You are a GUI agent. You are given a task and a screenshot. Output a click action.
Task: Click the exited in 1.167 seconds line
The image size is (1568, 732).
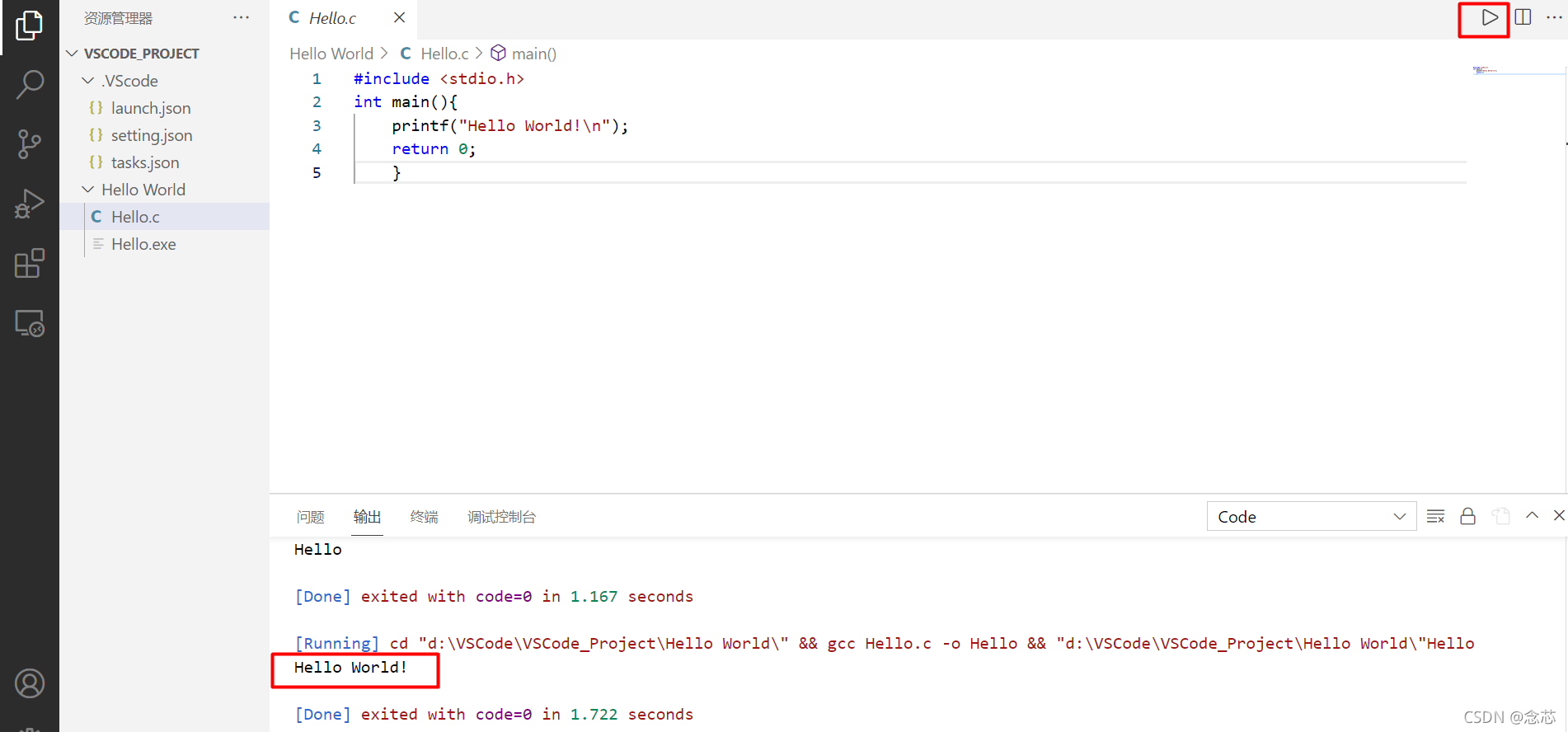pos(494,596)
